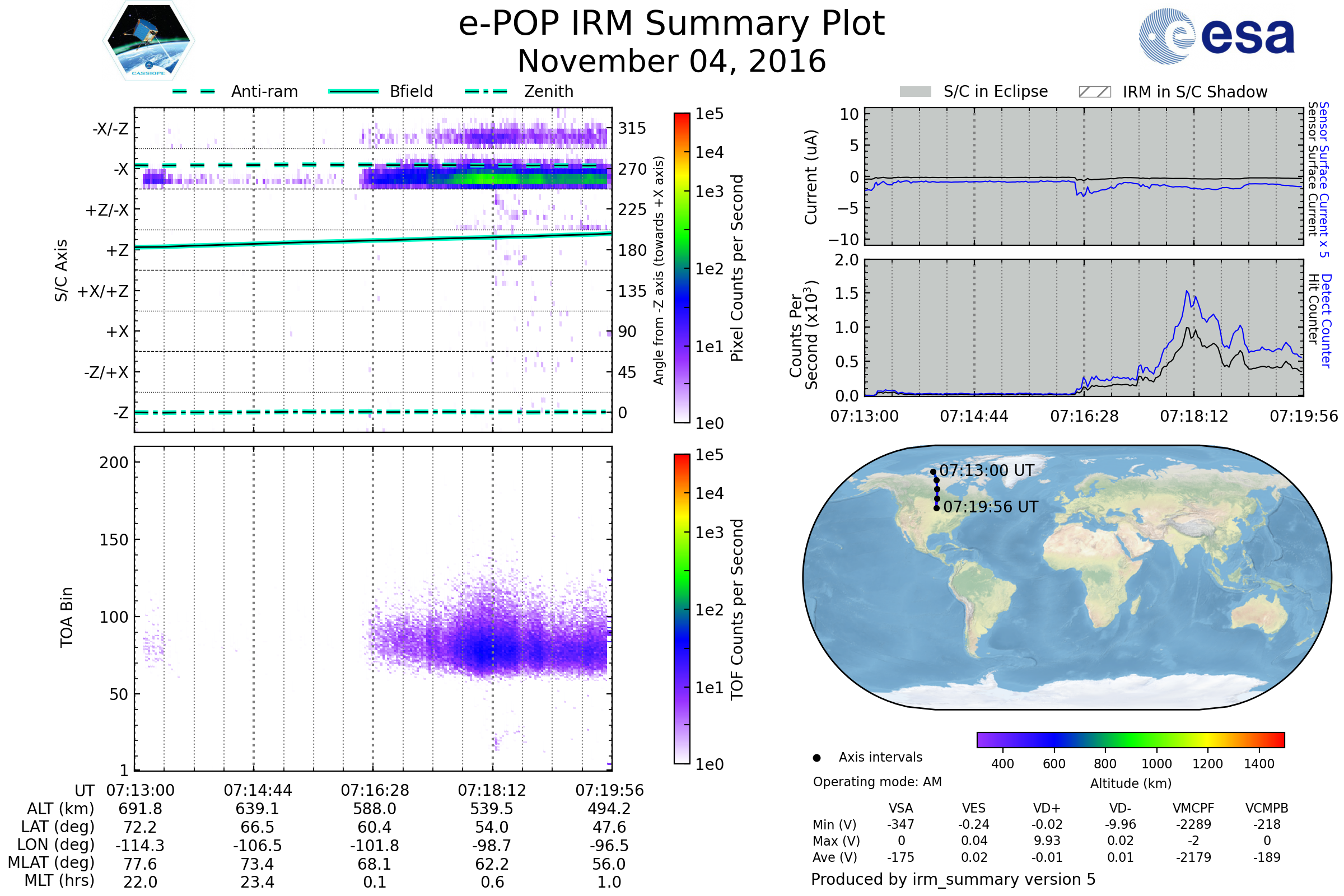Click the Pixel Counts per Second colorbar
The image size is (1344, 896).
(682, 268)
